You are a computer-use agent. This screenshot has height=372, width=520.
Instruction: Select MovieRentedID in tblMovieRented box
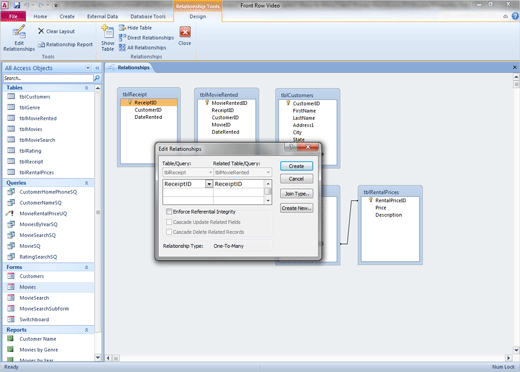point(229,103)
